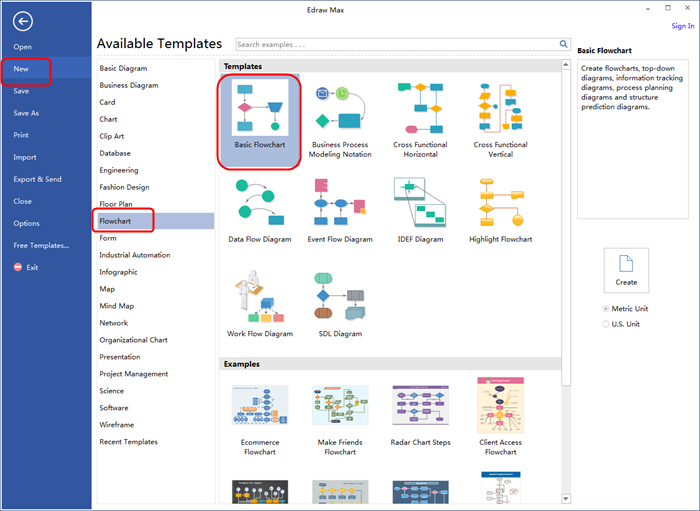Click the Sign In link
Screen dimensions: 700x511
(683, 26)
